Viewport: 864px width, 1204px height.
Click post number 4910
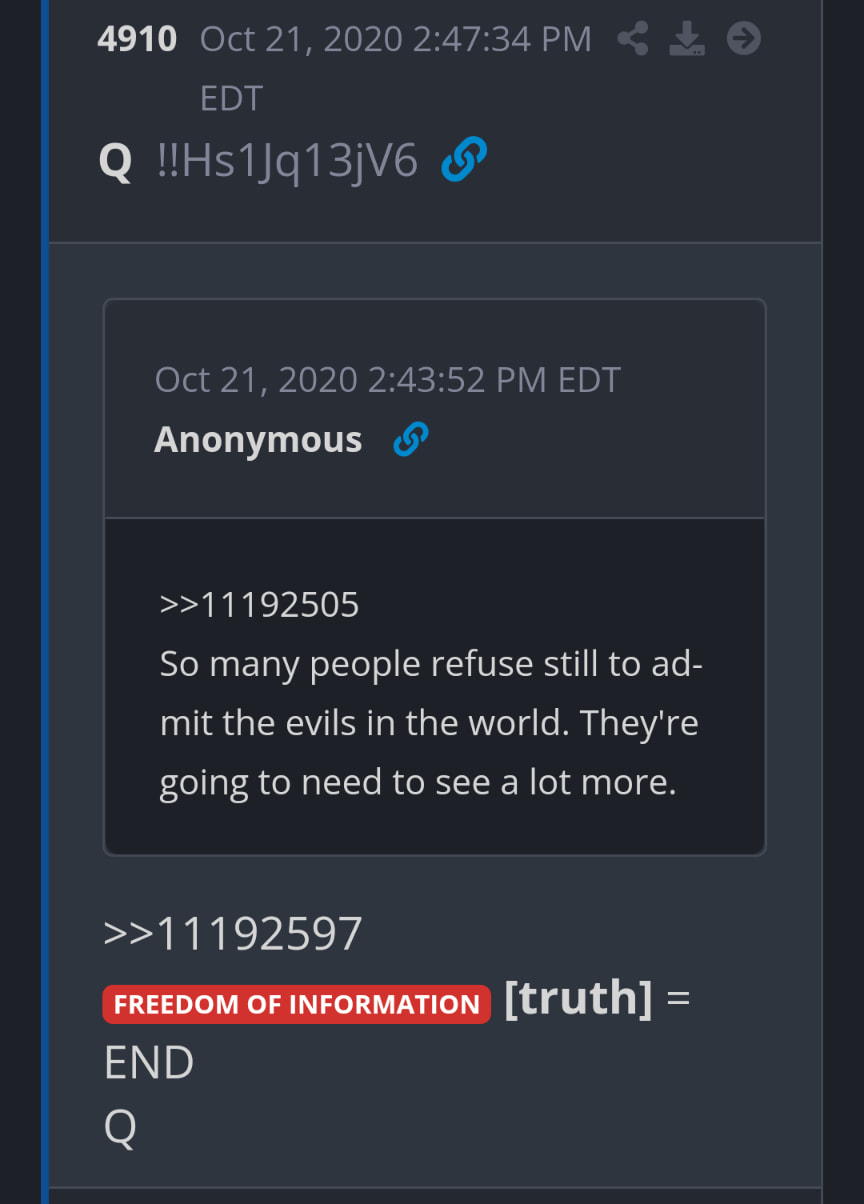pyautogui.click(x=138, y=39)
